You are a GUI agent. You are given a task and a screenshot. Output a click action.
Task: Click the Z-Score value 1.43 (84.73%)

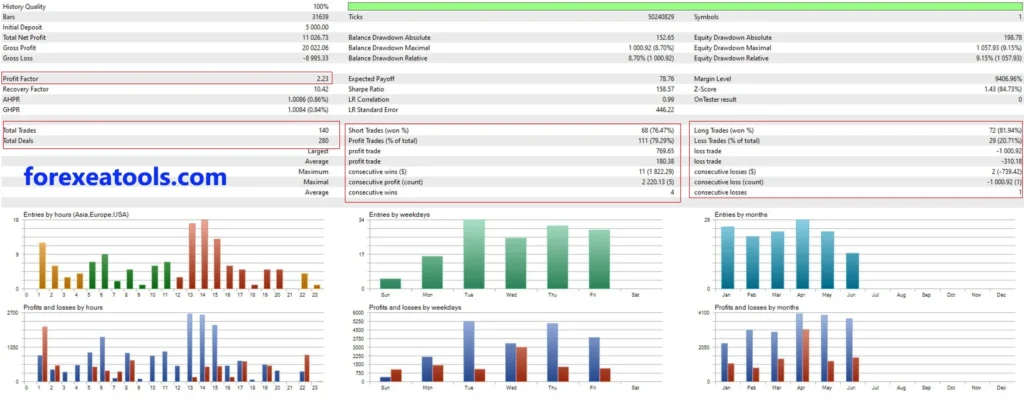click(1002, 89)
